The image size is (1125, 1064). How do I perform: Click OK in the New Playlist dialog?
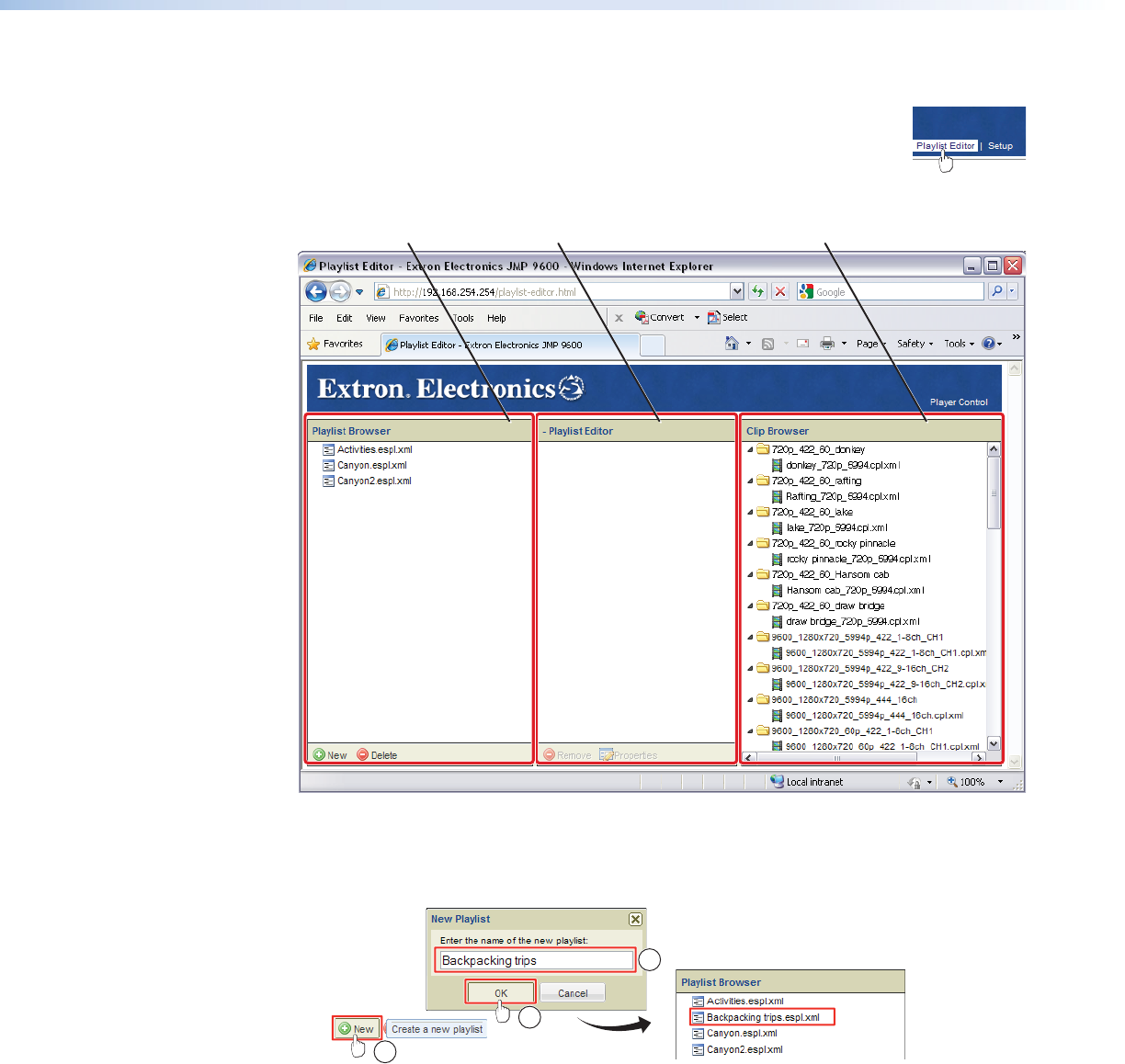tap(501, 992)
